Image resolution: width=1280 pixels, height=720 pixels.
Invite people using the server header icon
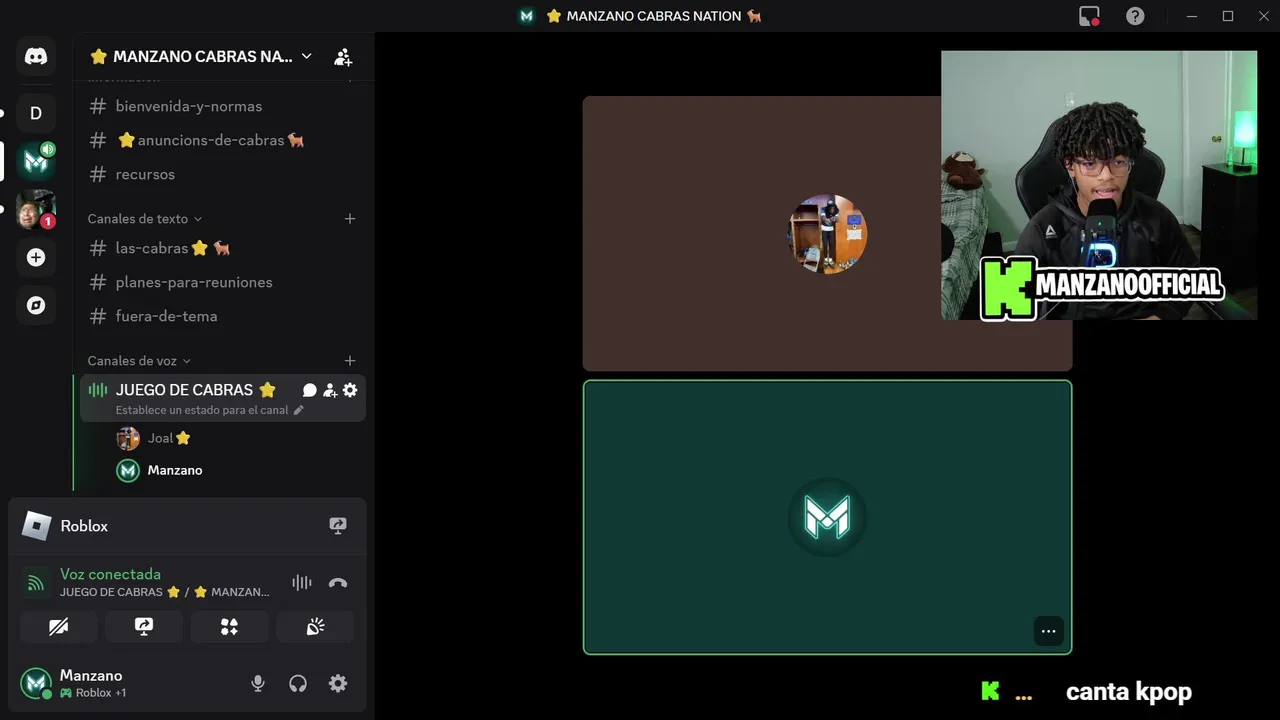point(343,57)
